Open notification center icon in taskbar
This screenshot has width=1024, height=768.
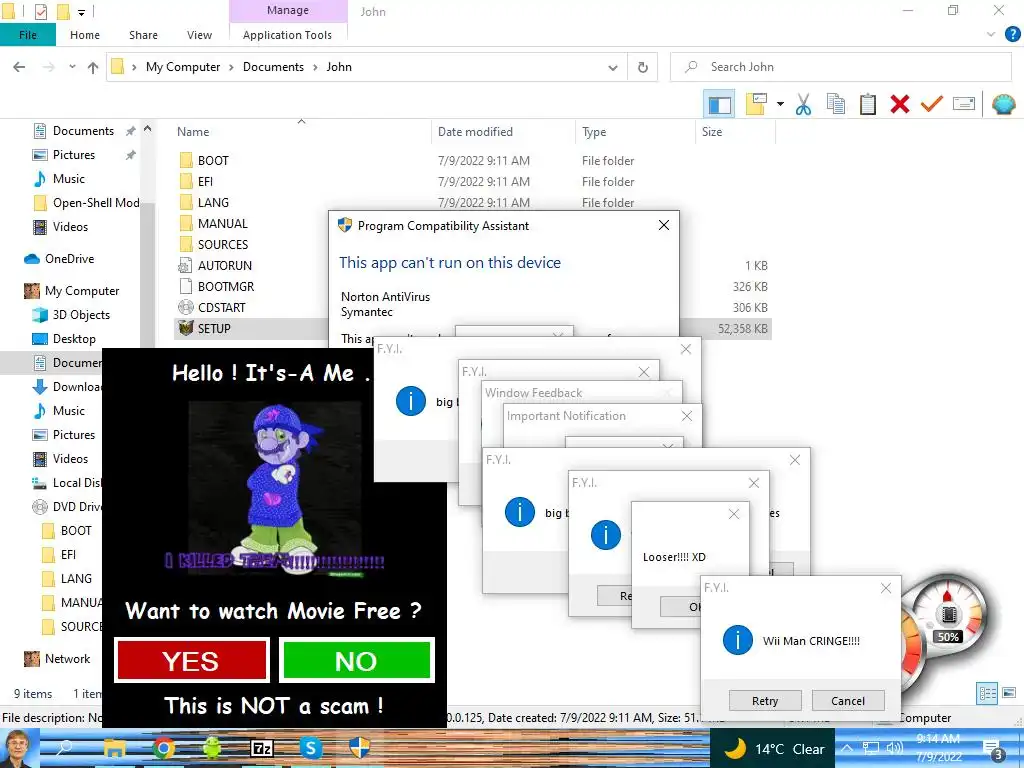click(992, 749)
